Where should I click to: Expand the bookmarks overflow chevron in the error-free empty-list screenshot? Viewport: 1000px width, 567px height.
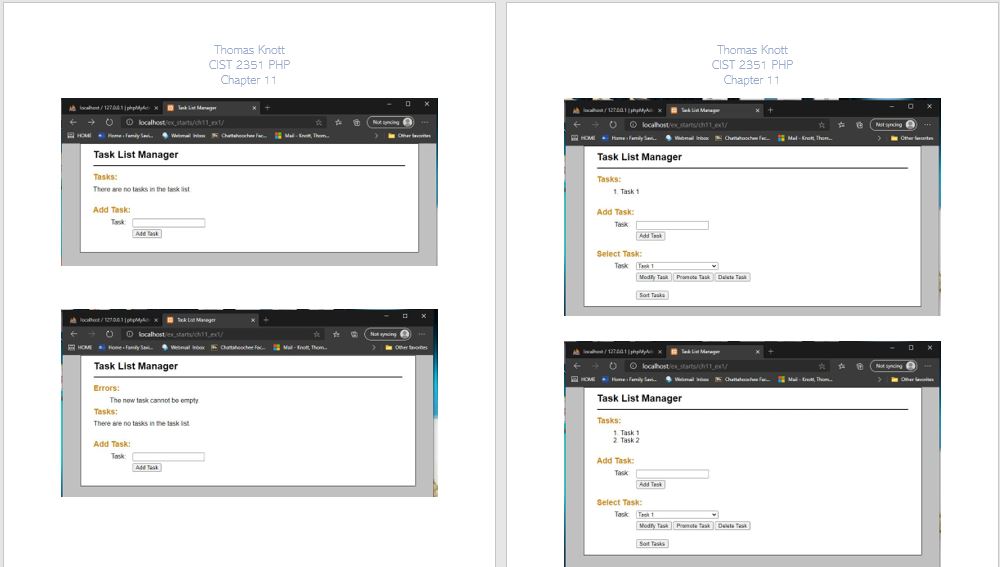pyautogui.click(x=376, y=136)
